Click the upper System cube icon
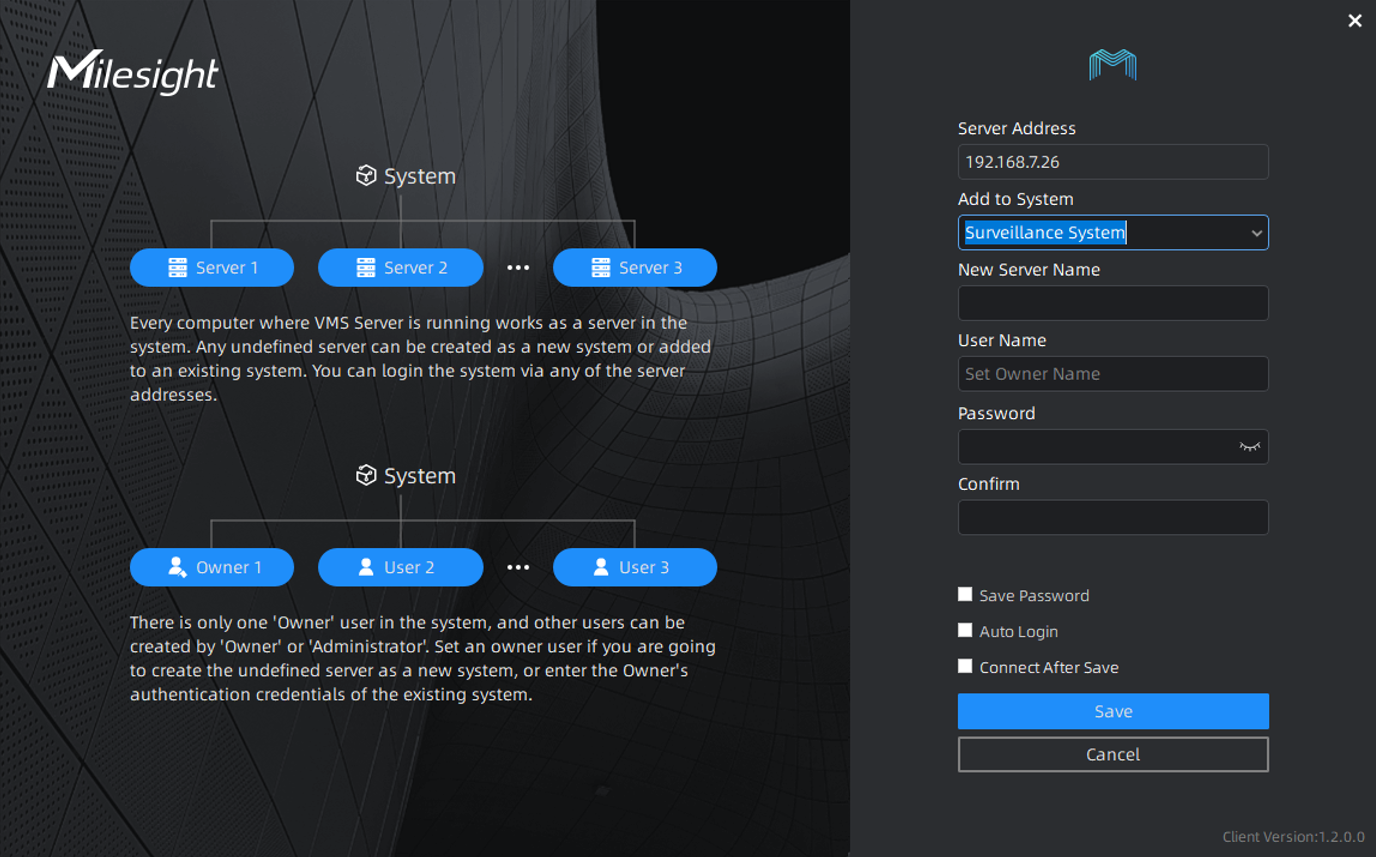Screen dimensions: 1376x857 click(366, 176)
